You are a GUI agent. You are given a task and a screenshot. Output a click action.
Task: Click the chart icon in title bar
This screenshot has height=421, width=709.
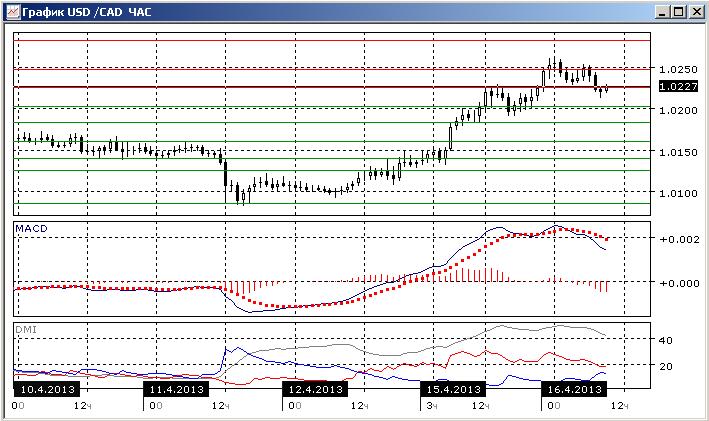[13, 12]
